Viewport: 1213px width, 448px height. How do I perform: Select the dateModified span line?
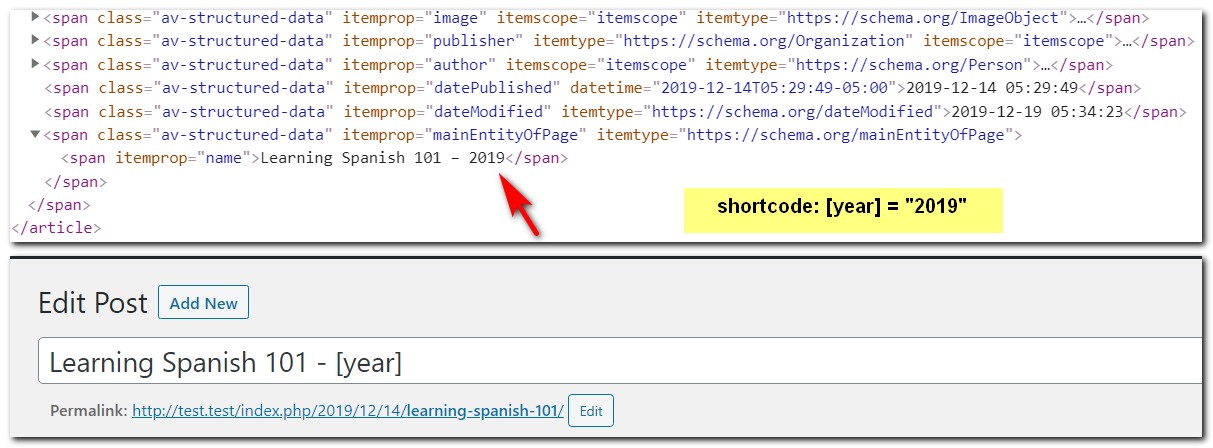coord(613,111)
